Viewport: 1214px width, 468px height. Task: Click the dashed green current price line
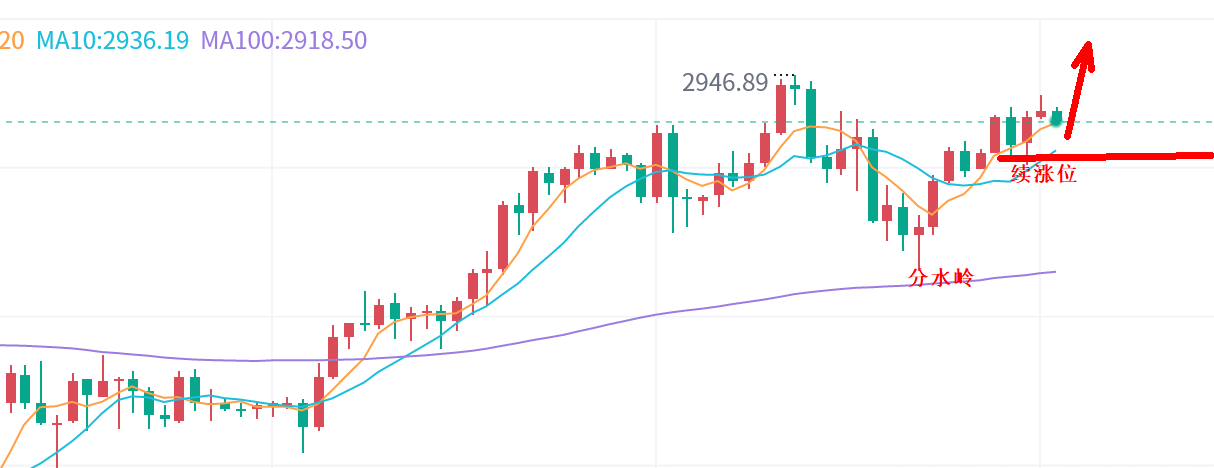(400, 122)
